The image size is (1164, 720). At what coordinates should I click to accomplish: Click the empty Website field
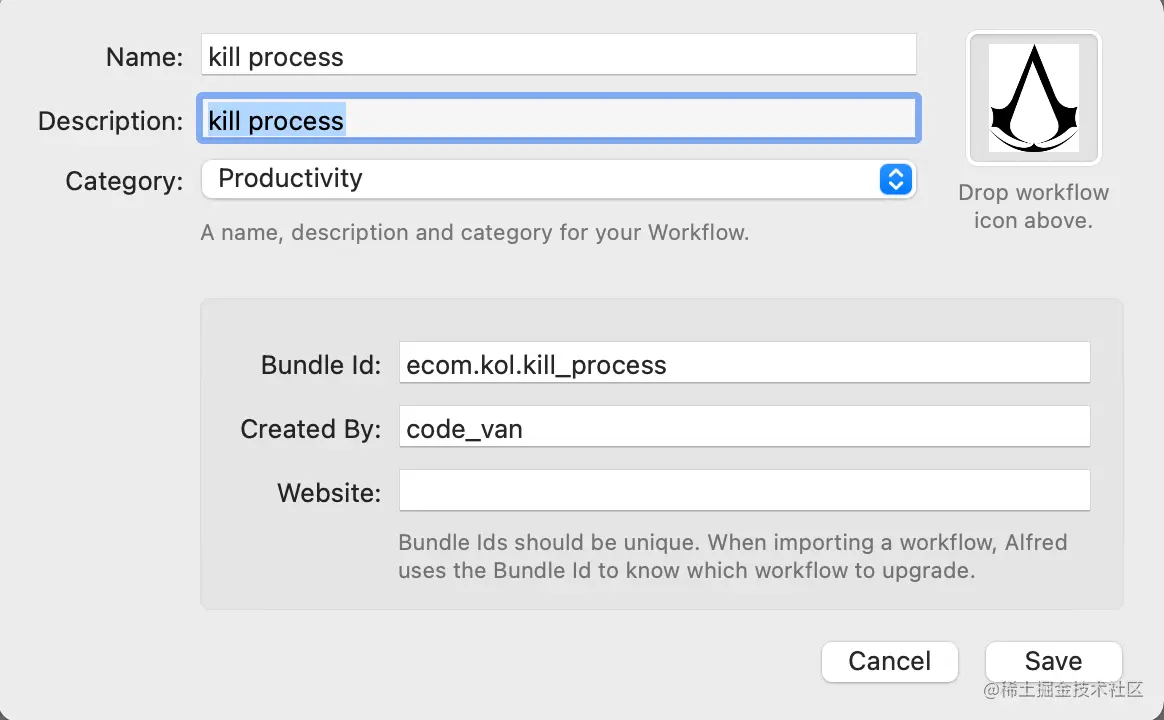click(743, 491)
